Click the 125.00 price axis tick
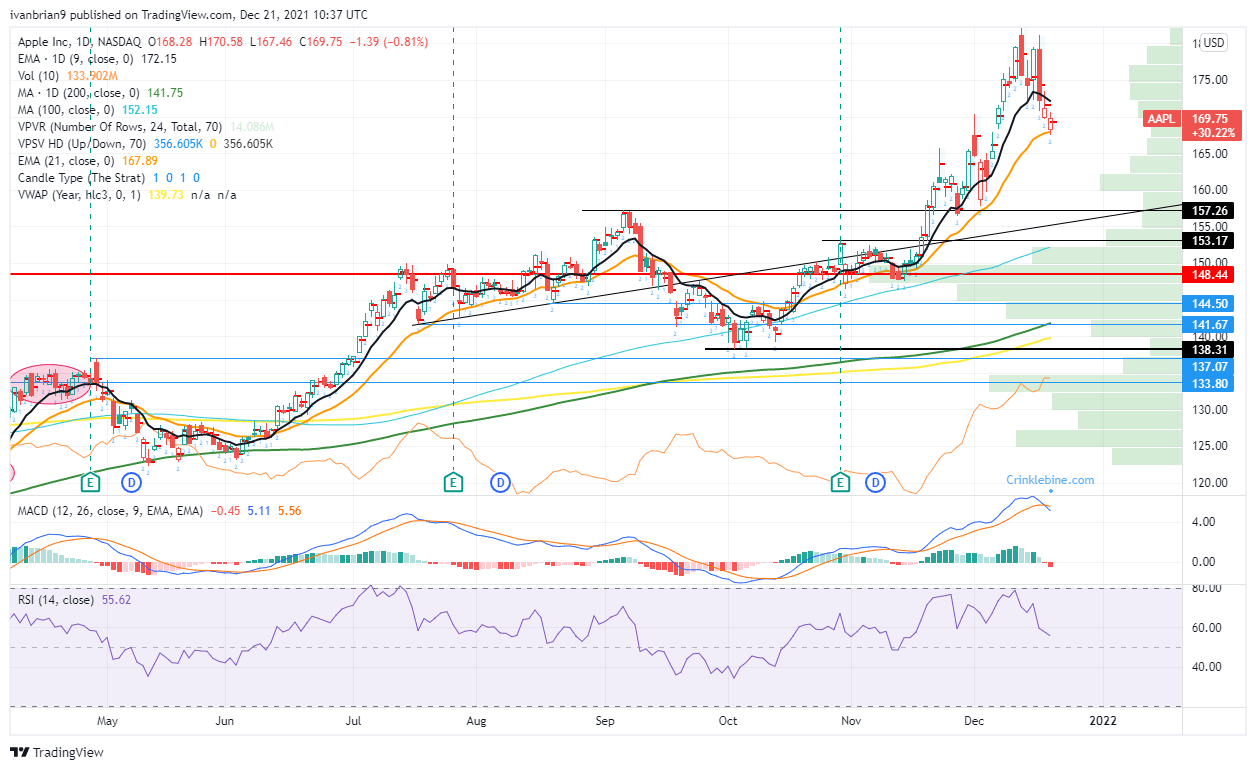This screenshot has width=1256, height=770. point(1211,446)
